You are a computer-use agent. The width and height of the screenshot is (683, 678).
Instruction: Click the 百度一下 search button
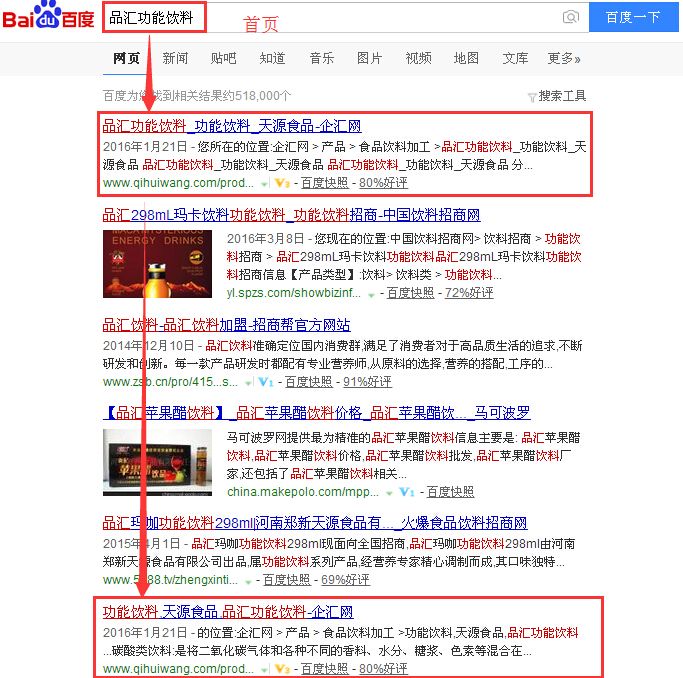click(633, 17)
